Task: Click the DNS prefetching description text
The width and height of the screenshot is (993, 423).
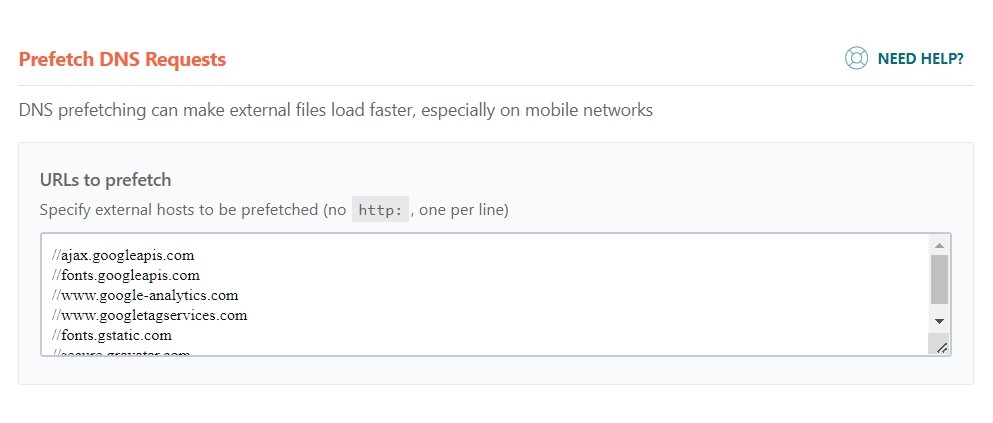Action: [335, 110]
